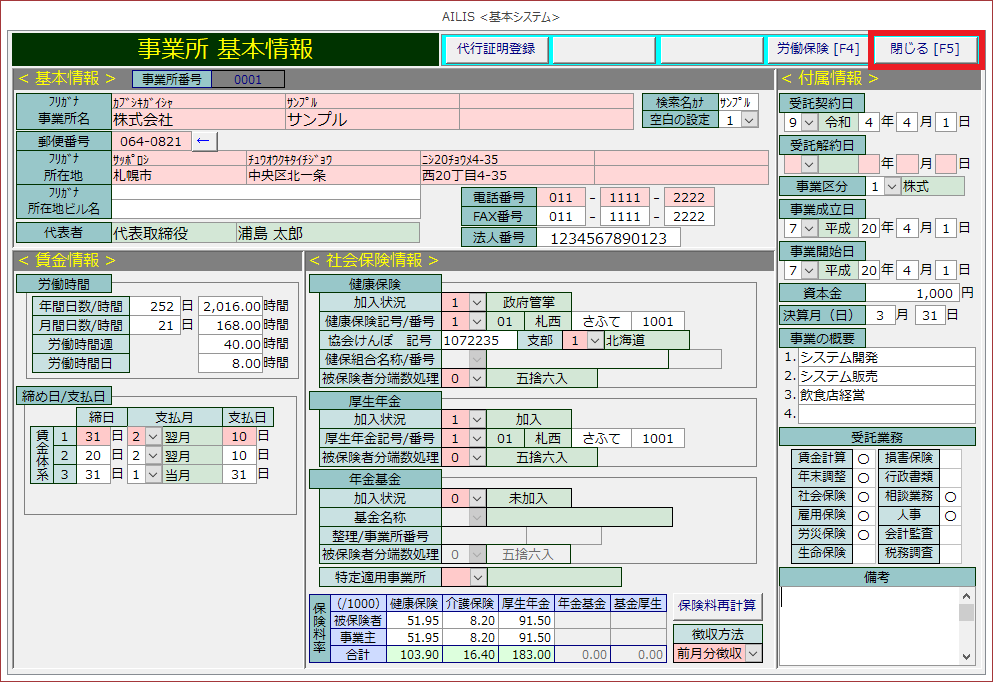Toggle the 人事 entrusted task mark

[x=950, y=515]
